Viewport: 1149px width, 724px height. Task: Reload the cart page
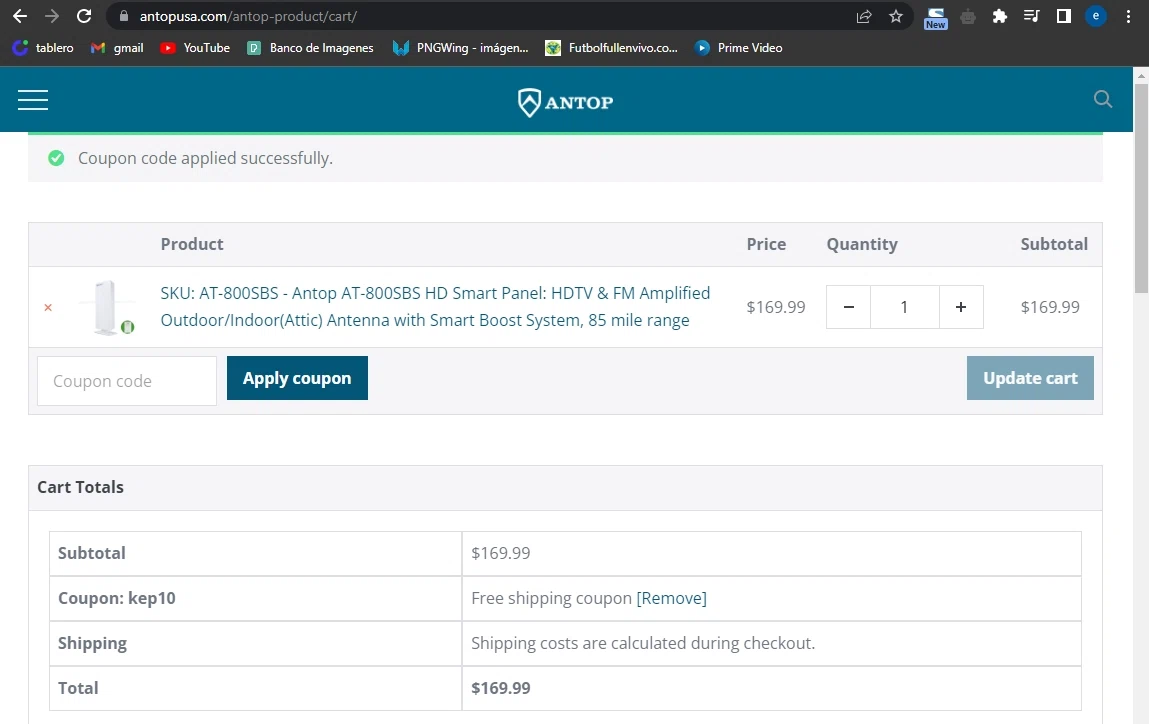point(84,16)
